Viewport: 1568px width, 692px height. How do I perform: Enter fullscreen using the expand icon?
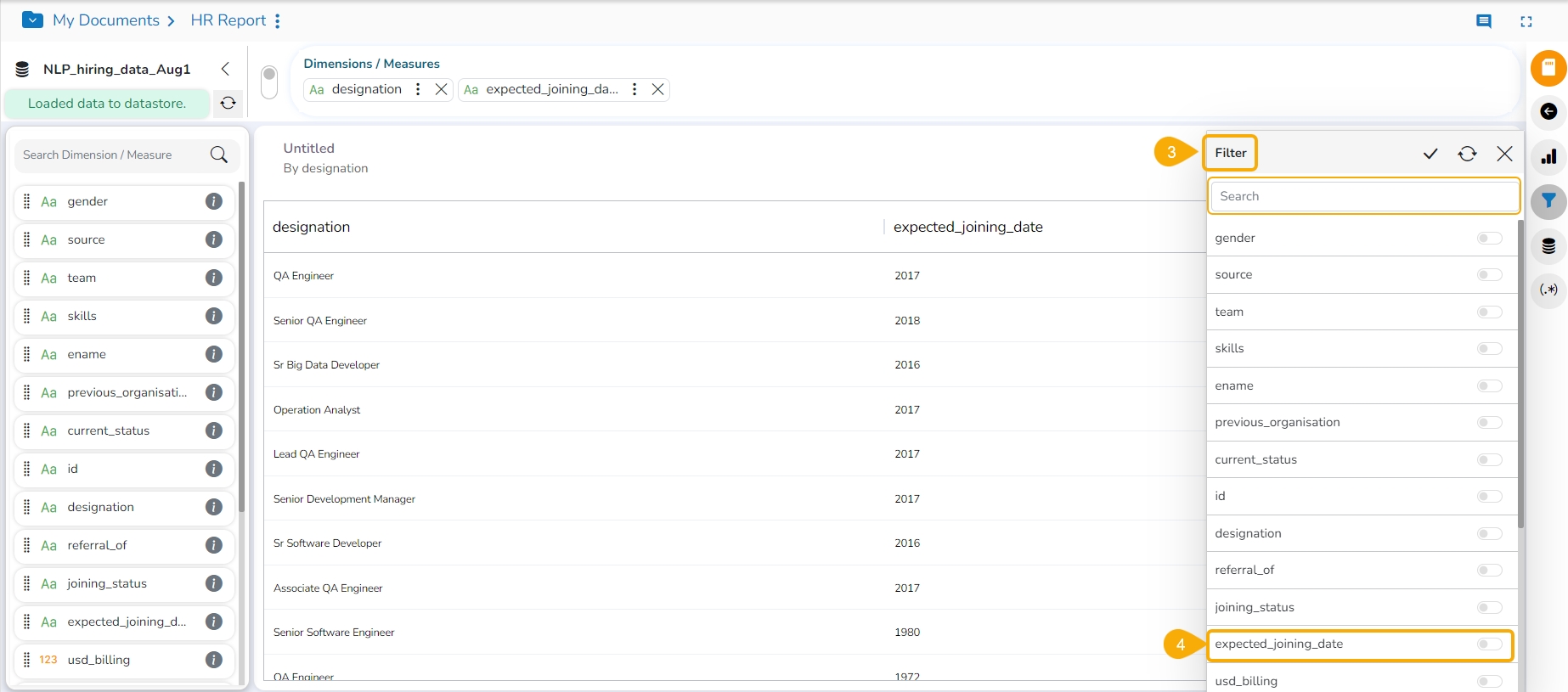point(1526,21)
